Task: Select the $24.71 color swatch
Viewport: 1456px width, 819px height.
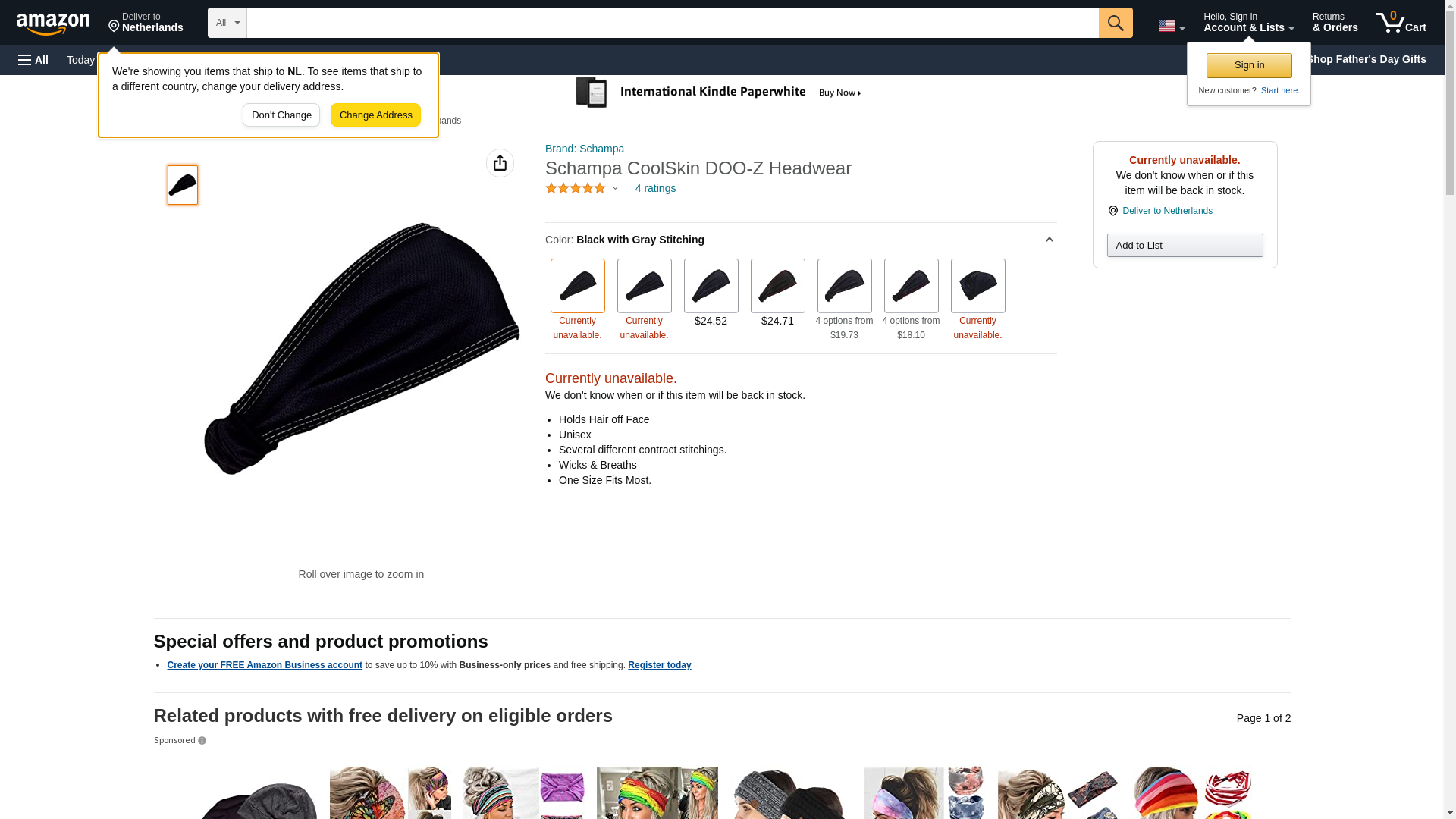Action: pos(777,286)
